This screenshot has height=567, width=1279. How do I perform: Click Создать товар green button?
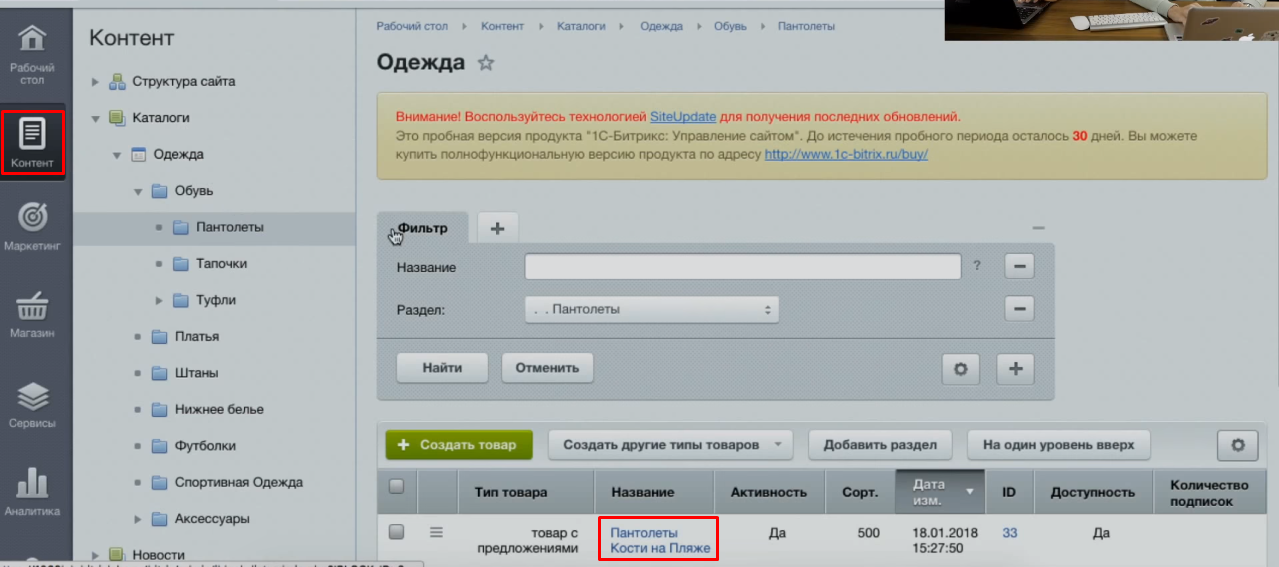tap(459, 445)
